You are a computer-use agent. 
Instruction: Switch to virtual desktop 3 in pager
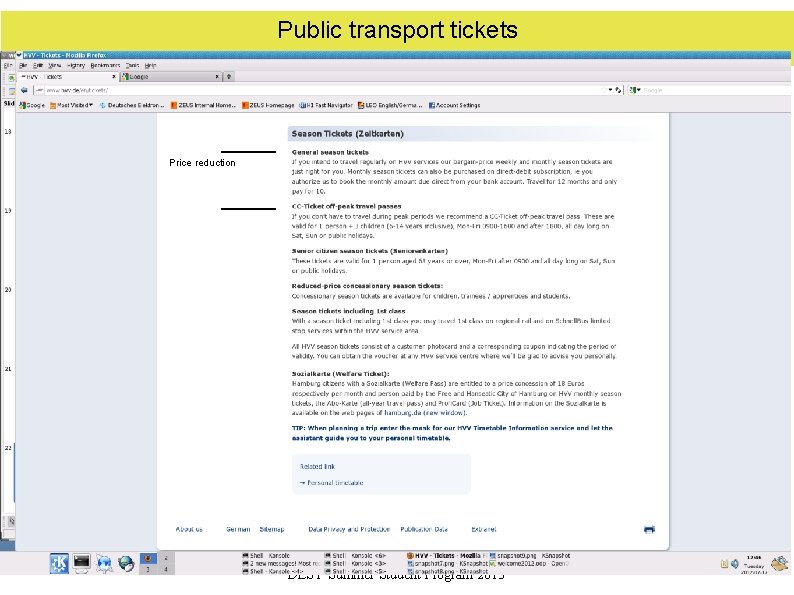click(148, 569)
